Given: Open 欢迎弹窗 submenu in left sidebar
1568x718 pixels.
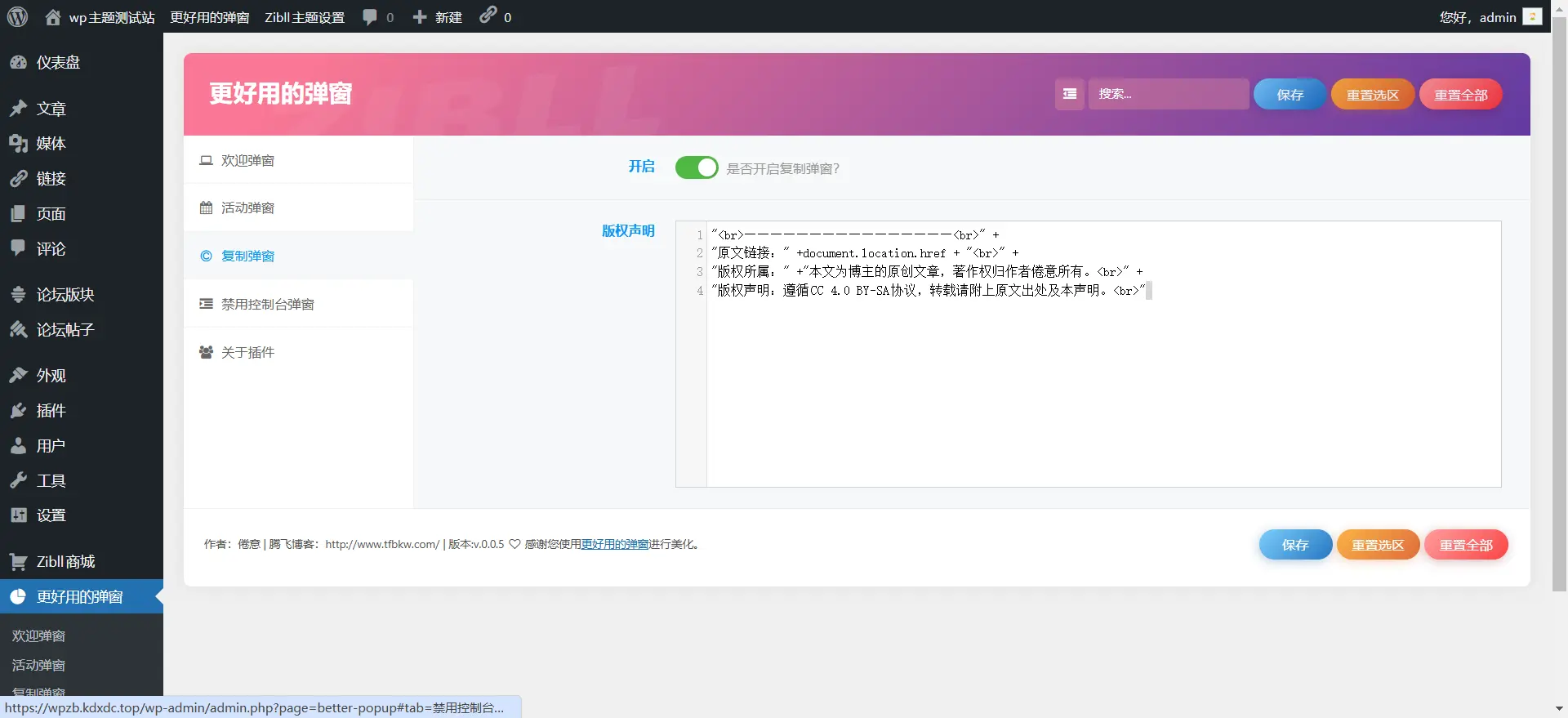Looking at the screenshot, I should 38,635.
